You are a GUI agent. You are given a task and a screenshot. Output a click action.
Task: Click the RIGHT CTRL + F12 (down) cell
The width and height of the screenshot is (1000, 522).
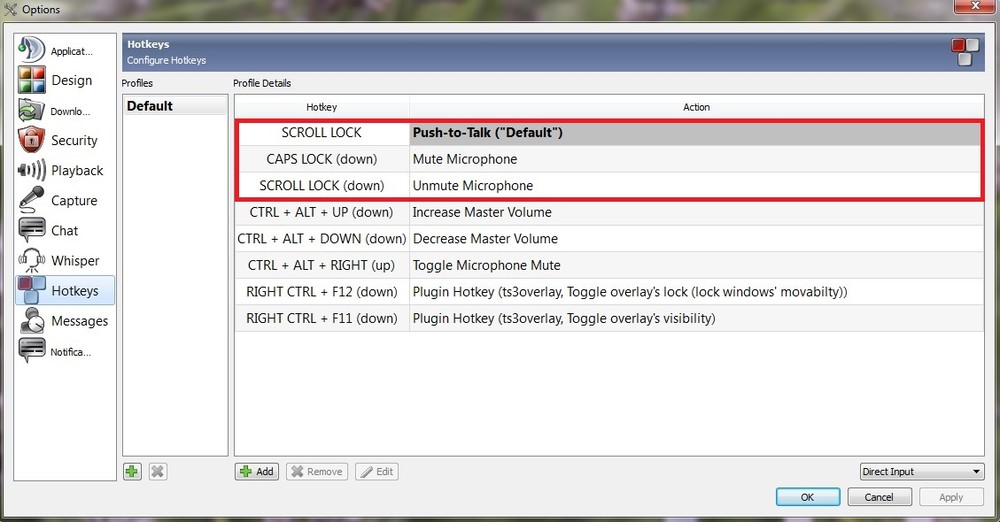point(322,292)
